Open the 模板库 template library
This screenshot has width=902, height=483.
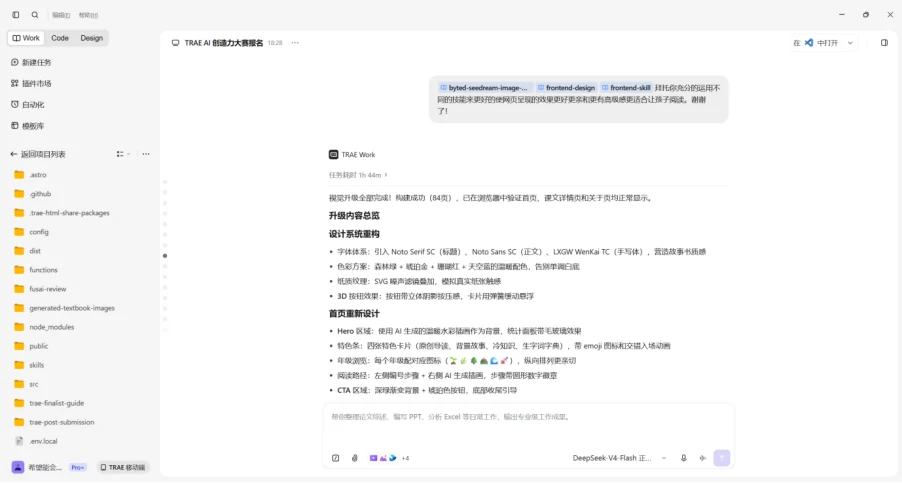click(x=28, y=126)
